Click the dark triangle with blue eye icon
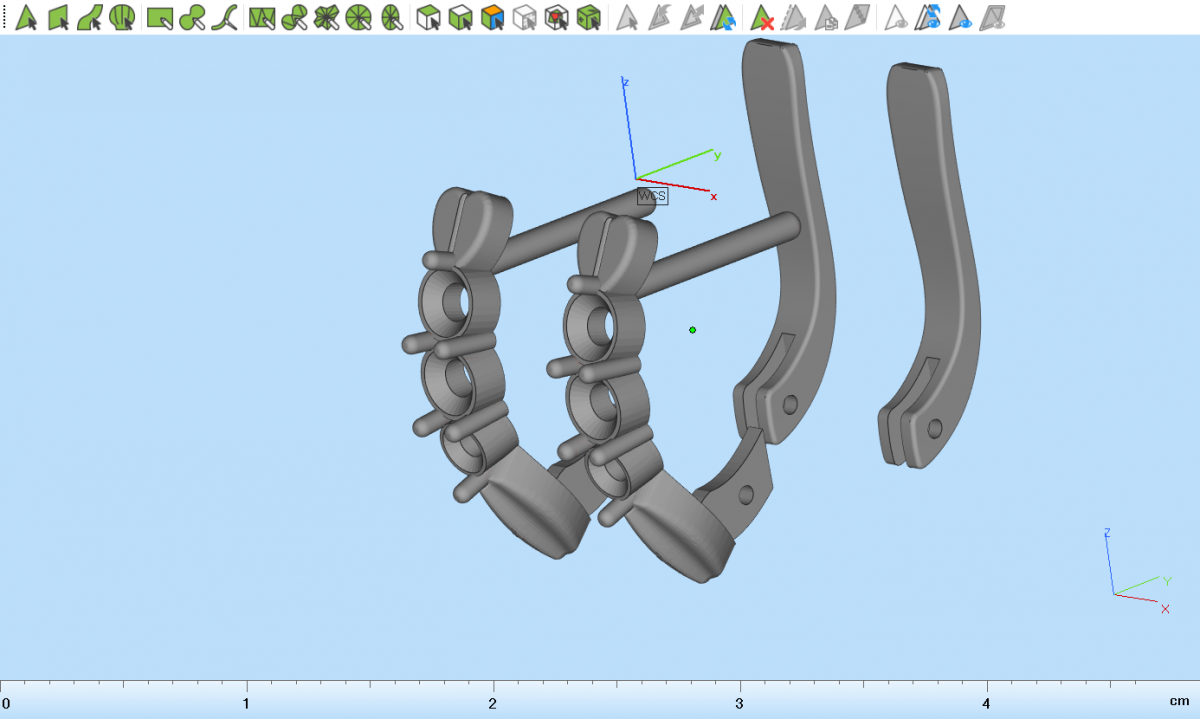 (x=961, y=17)
